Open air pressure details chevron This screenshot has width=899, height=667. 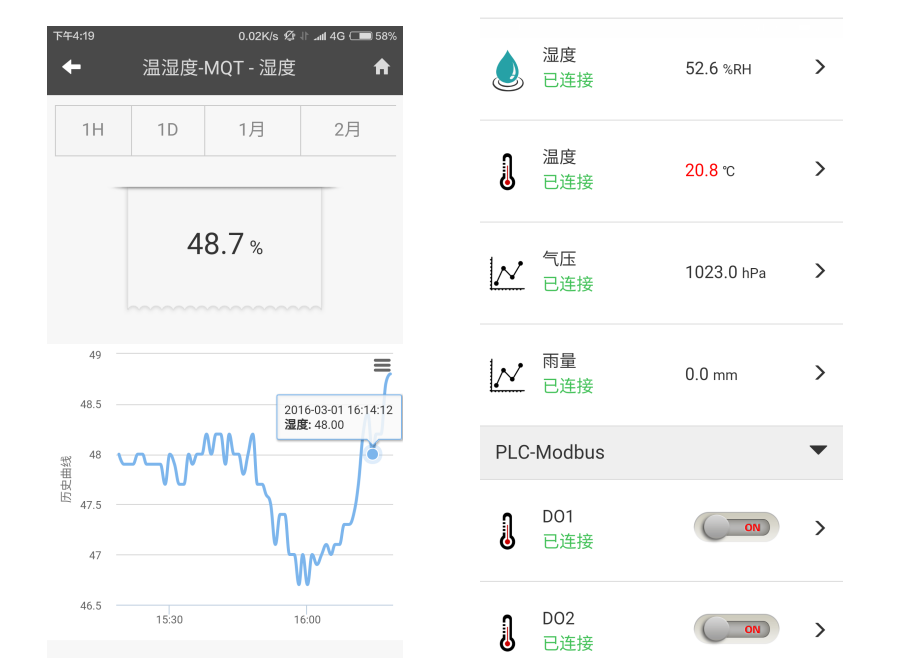click(820, 271)
